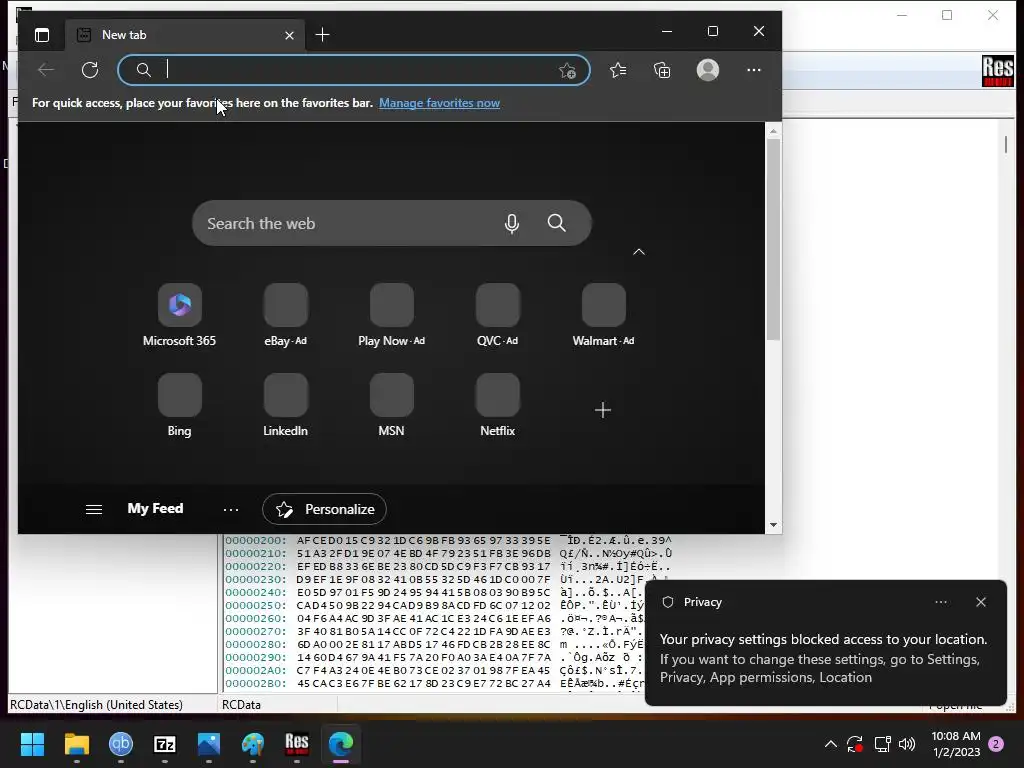Click scrollbar up arrow in Edge
The image size is (1024, 768).
[773, 131]
